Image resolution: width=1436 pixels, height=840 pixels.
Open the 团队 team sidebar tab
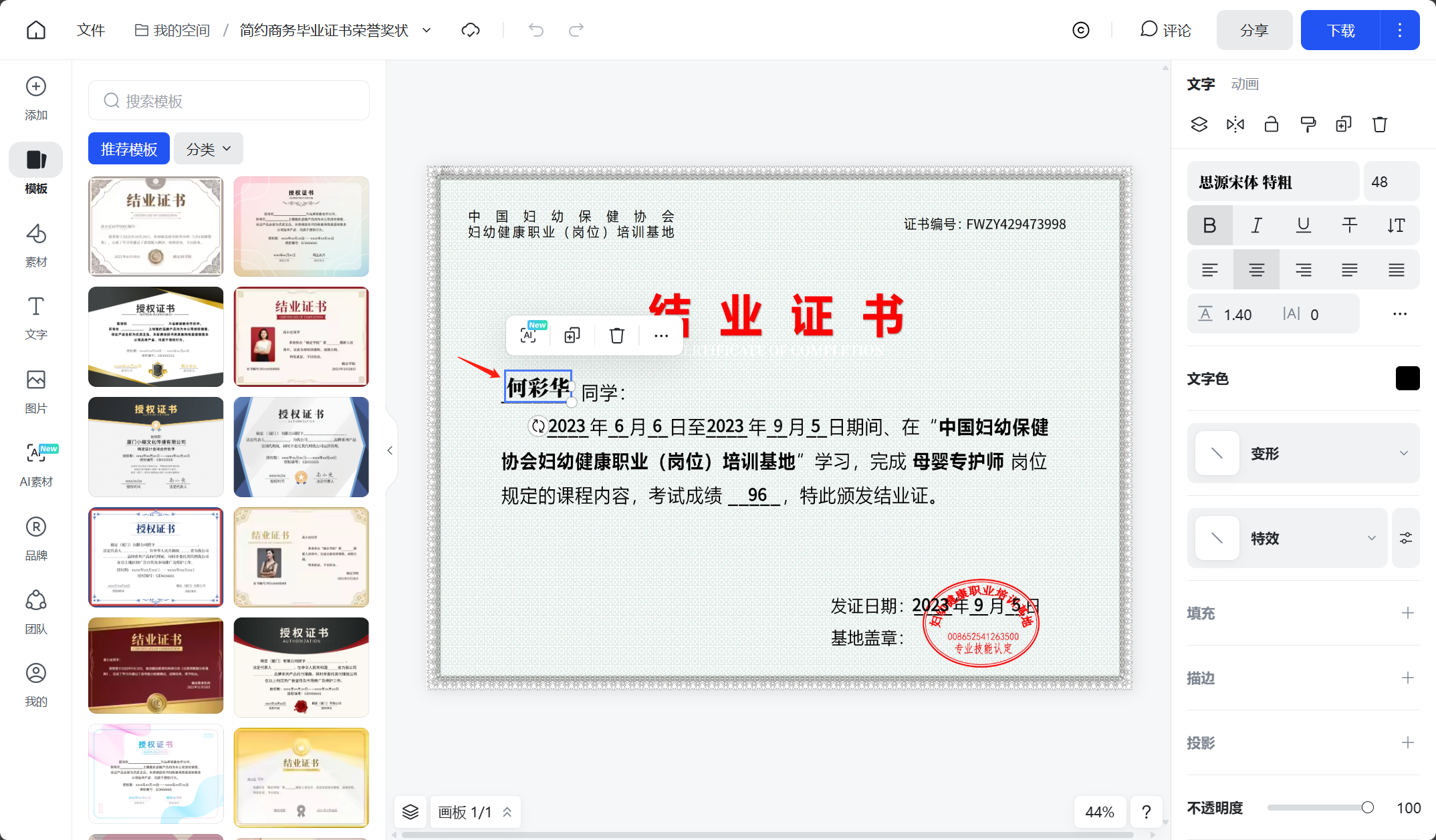[36, 613]
